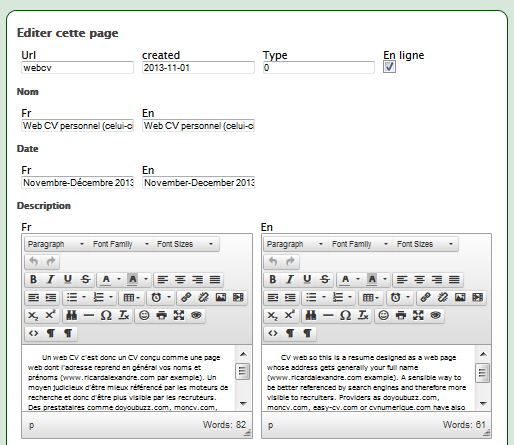Toggle fullscreen in the En editor
This screenshot has height=445, width=514.
click(x=418, y=315)
